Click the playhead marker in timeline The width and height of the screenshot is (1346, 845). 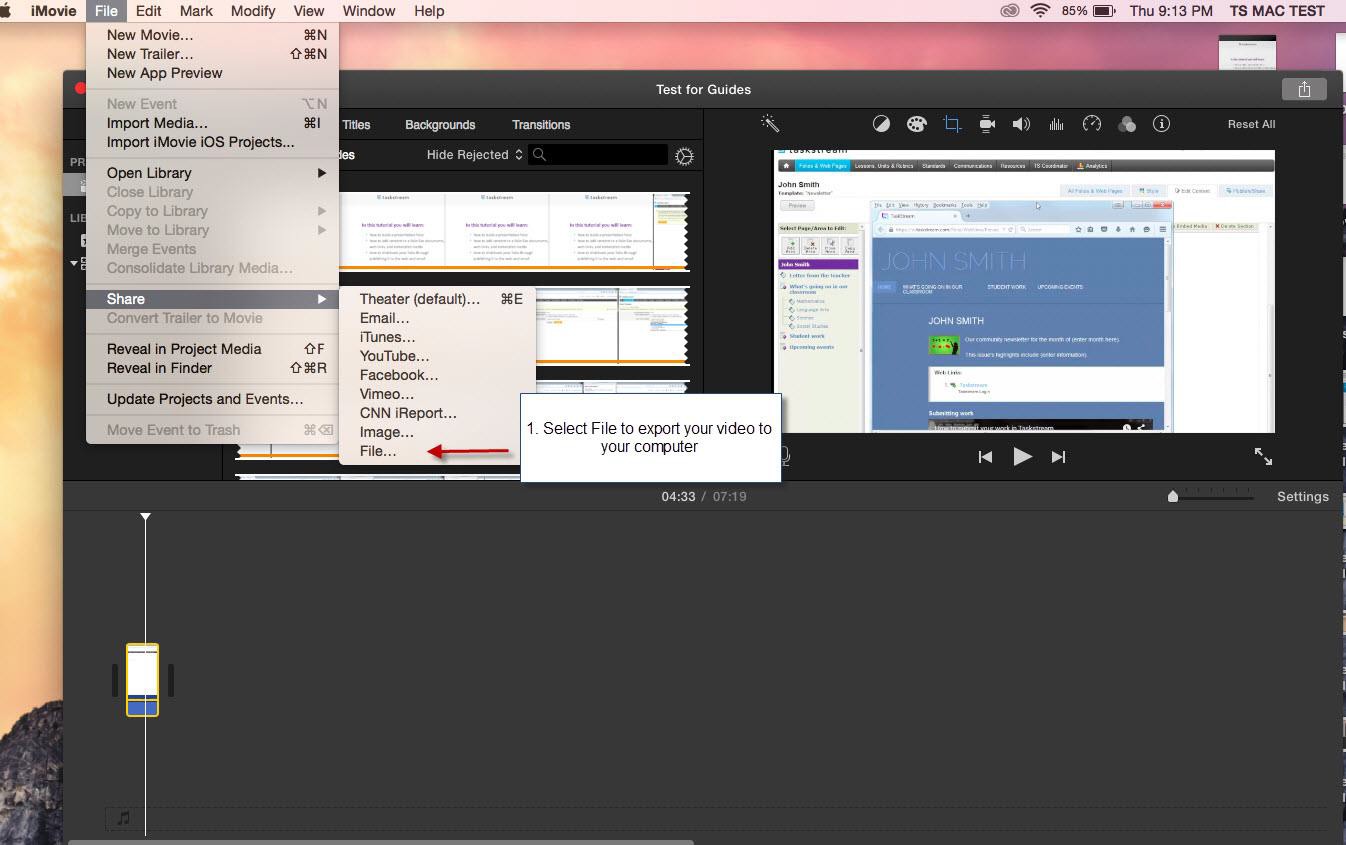pyautogui.click(x=145, y=516)
